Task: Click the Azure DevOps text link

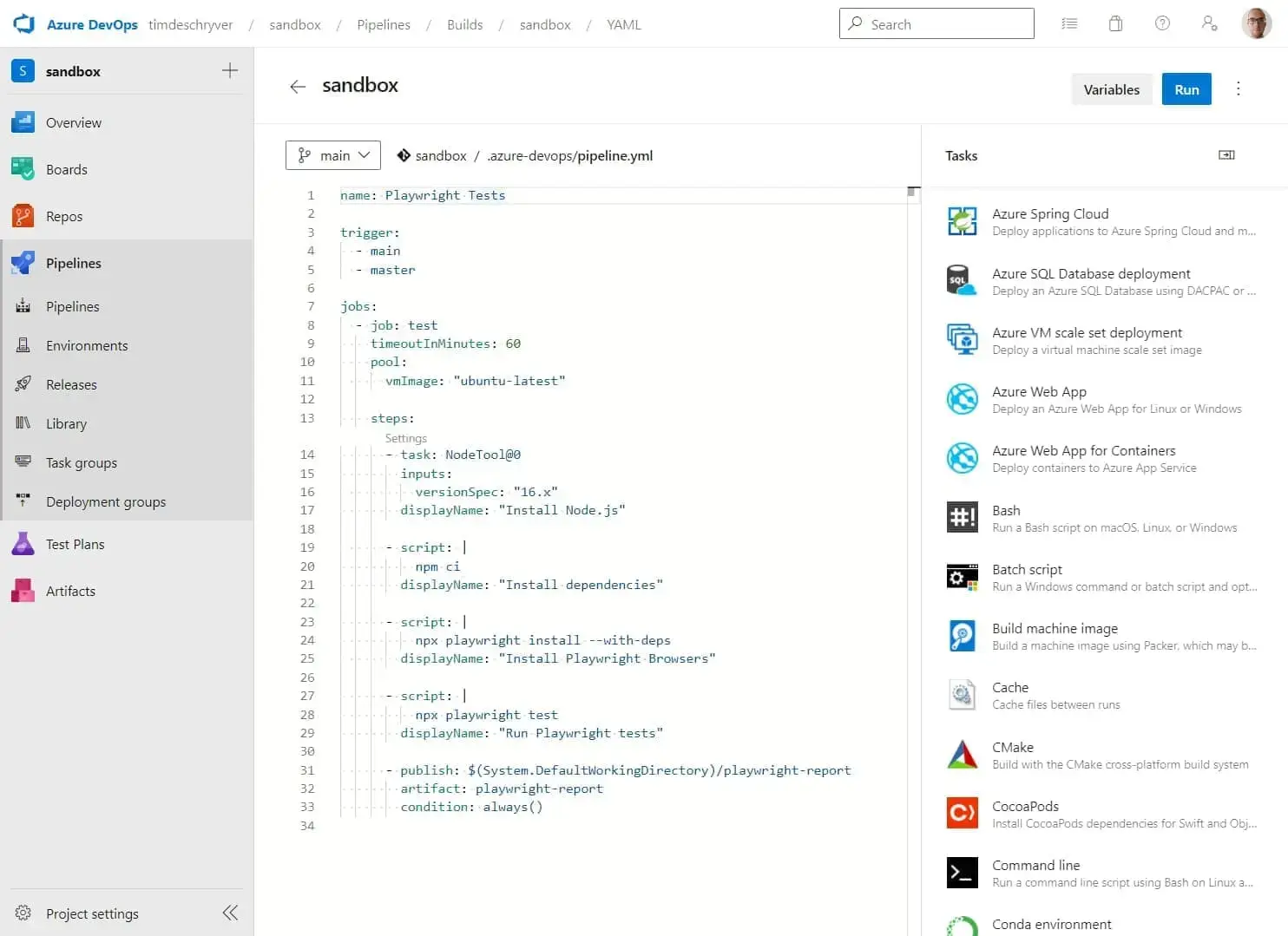Action: click(x=92, y=24)
